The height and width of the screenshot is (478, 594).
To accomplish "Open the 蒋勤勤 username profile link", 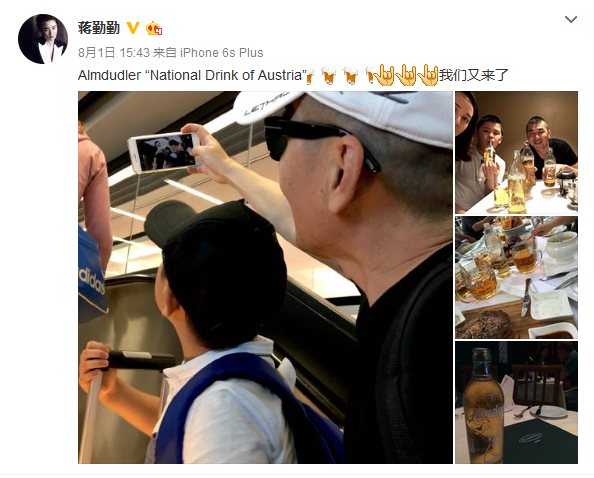I will (x=99, y=28).
